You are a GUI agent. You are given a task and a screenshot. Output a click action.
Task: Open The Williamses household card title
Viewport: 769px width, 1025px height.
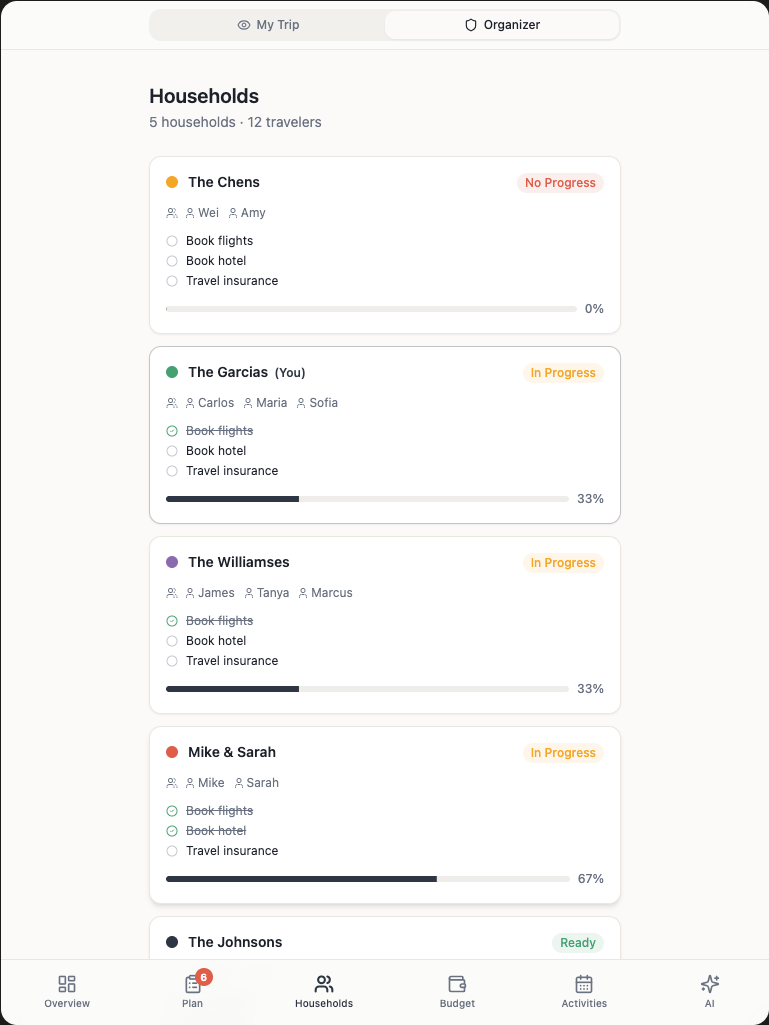pyautogui.click(x=239, y=562)
